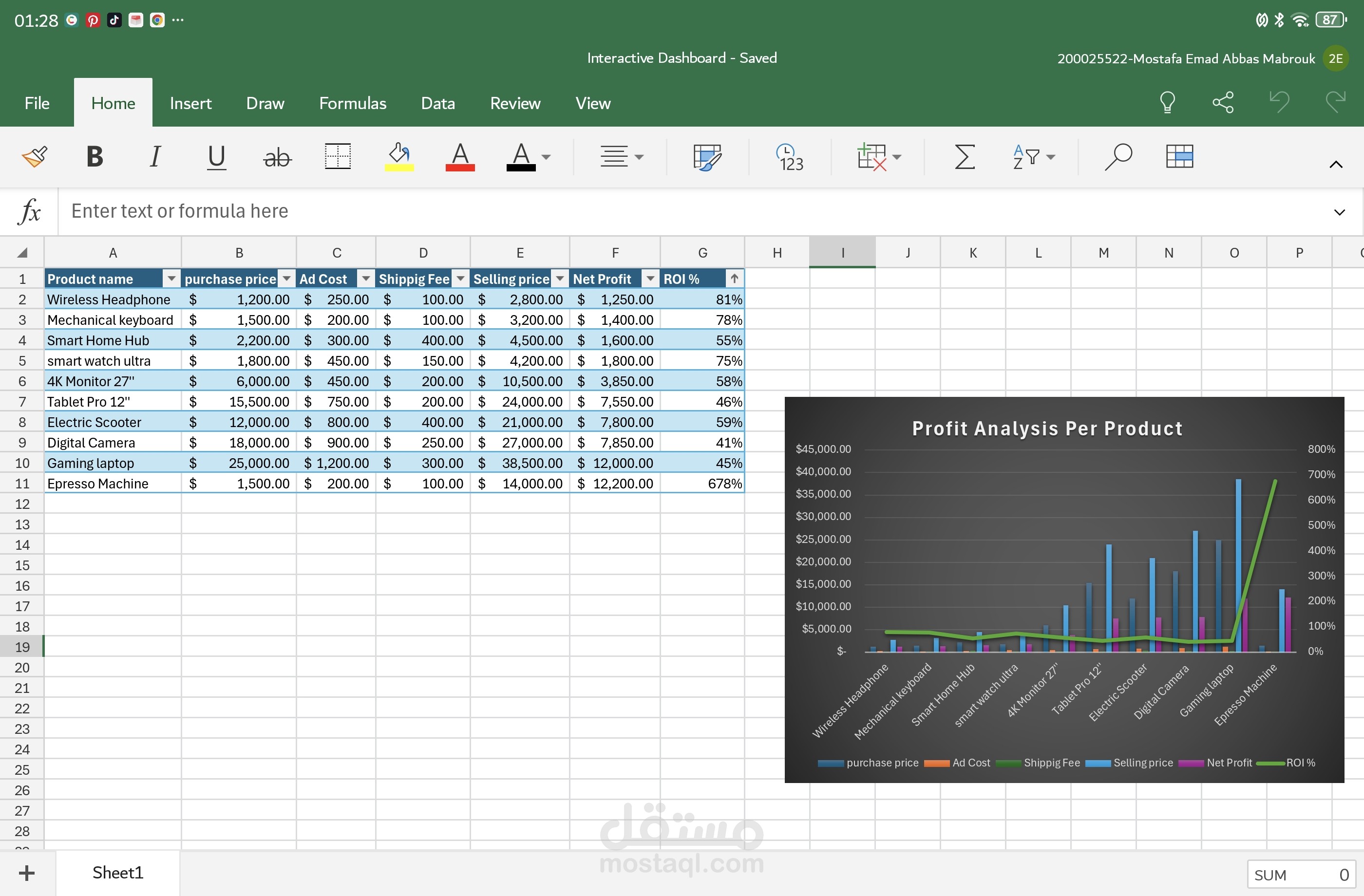Switch to the Draw tab

click(x=265, y=103)
